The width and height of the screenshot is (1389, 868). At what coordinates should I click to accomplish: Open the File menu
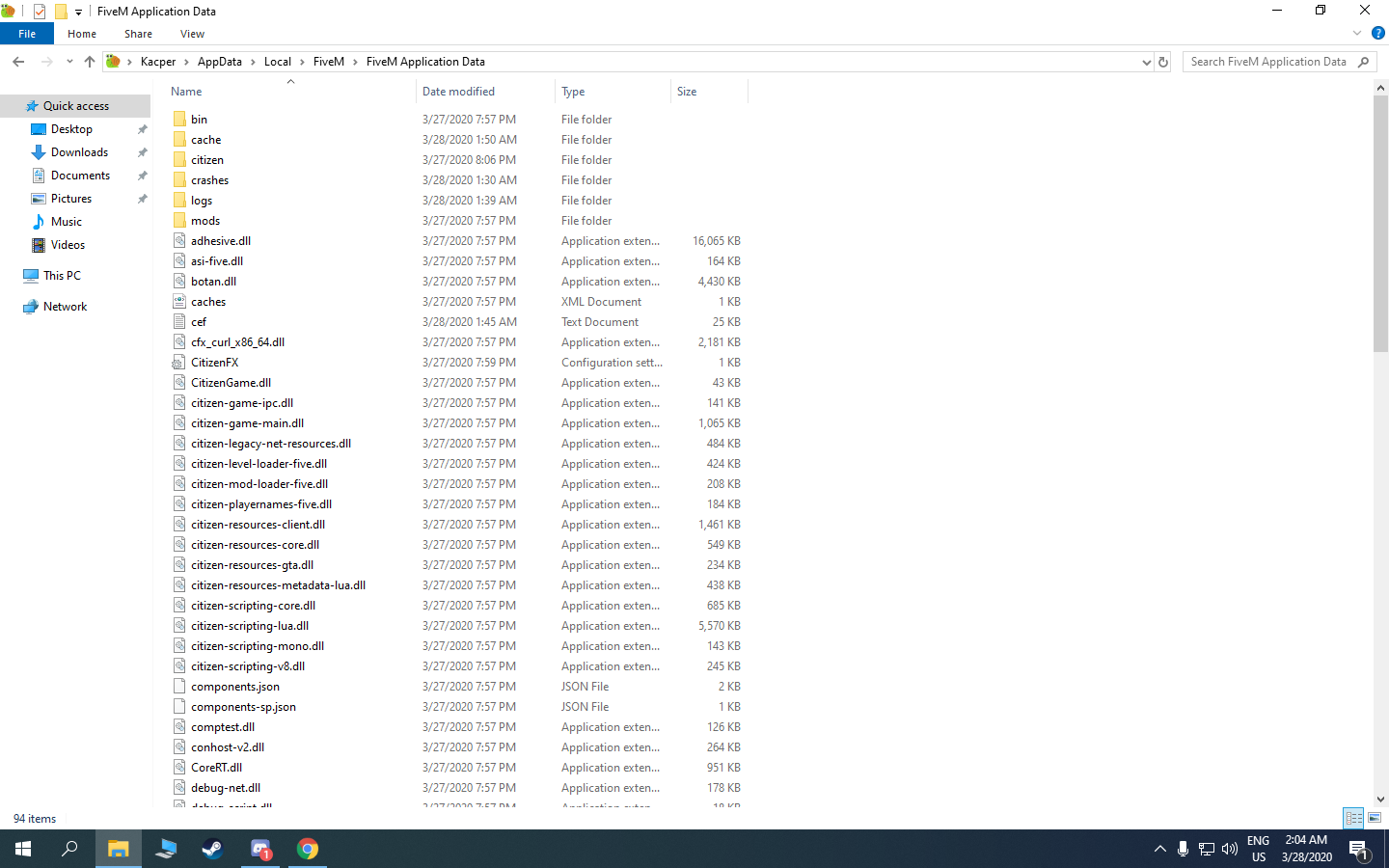point(27,34)
